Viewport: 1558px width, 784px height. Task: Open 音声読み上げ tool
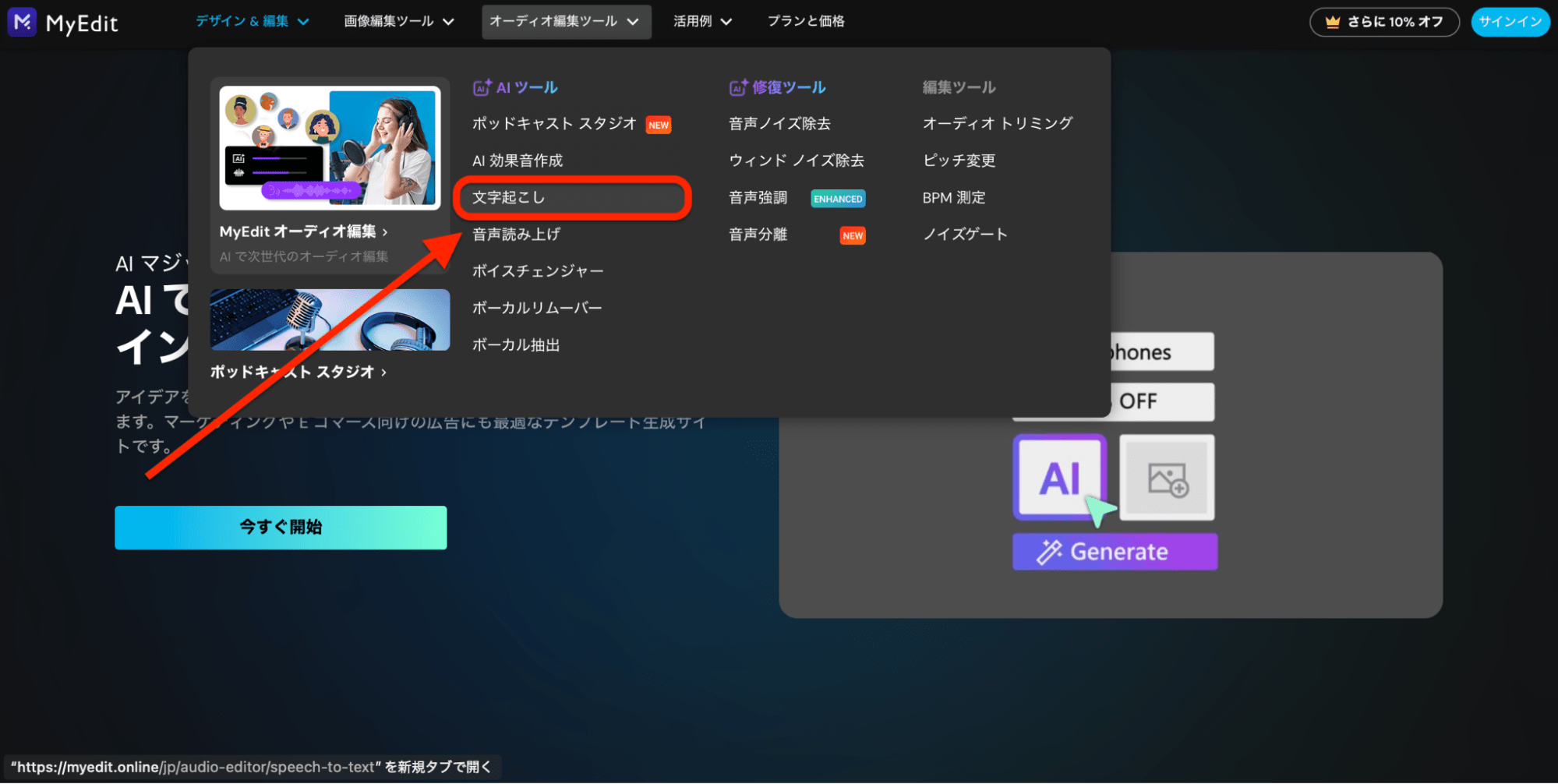point(516,234)
